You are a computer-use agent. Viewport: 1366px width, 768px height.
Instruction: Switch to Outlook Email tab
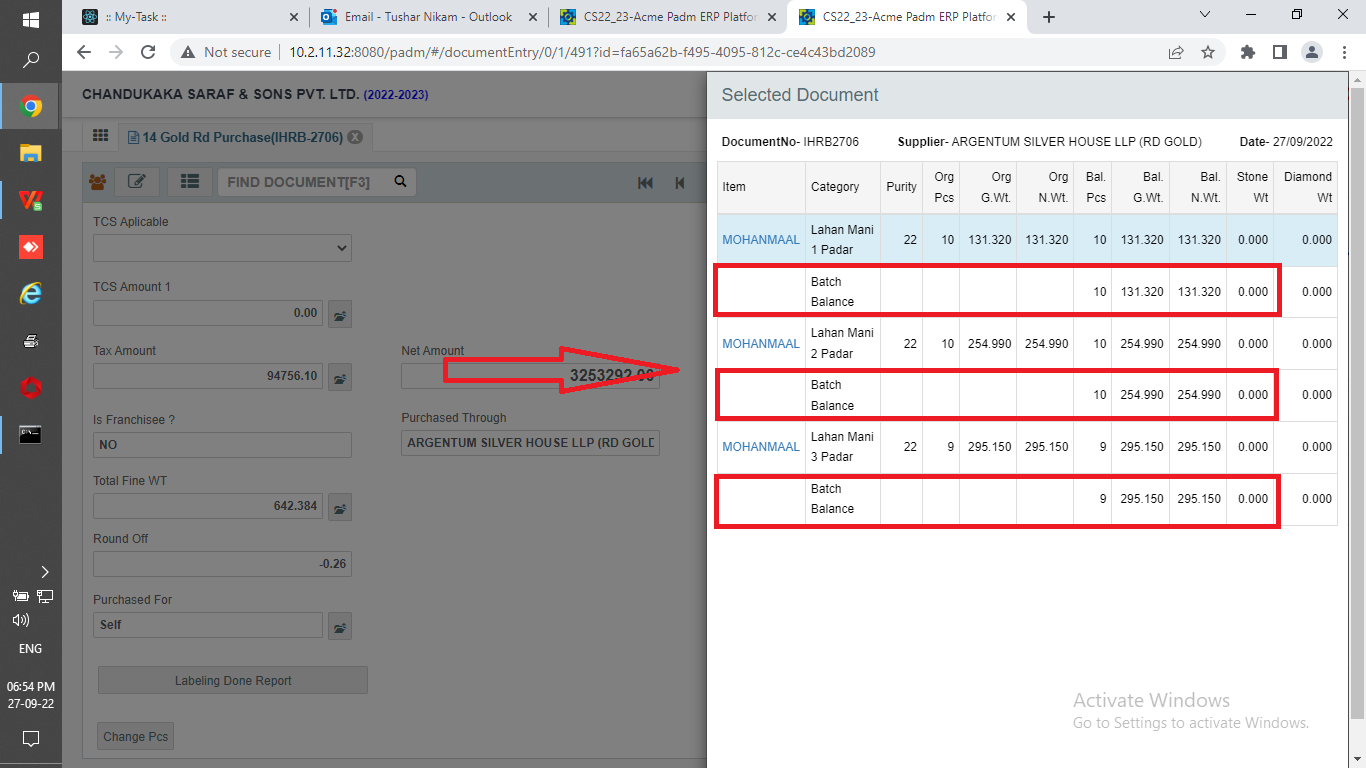point(428,17)
